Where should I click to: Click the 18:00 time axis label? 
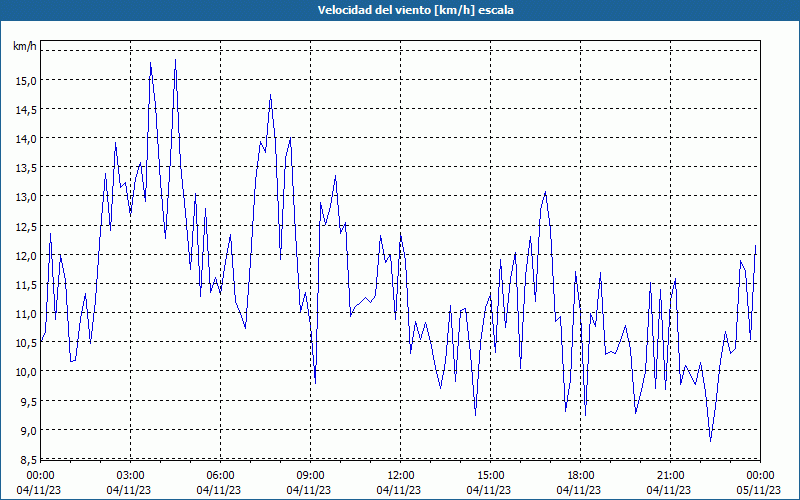(x=580, y=476)
